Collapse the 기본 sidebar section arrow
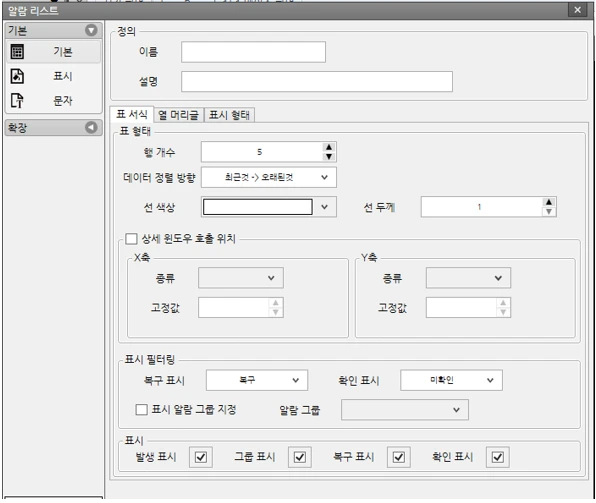 click(x=91, y=30)
